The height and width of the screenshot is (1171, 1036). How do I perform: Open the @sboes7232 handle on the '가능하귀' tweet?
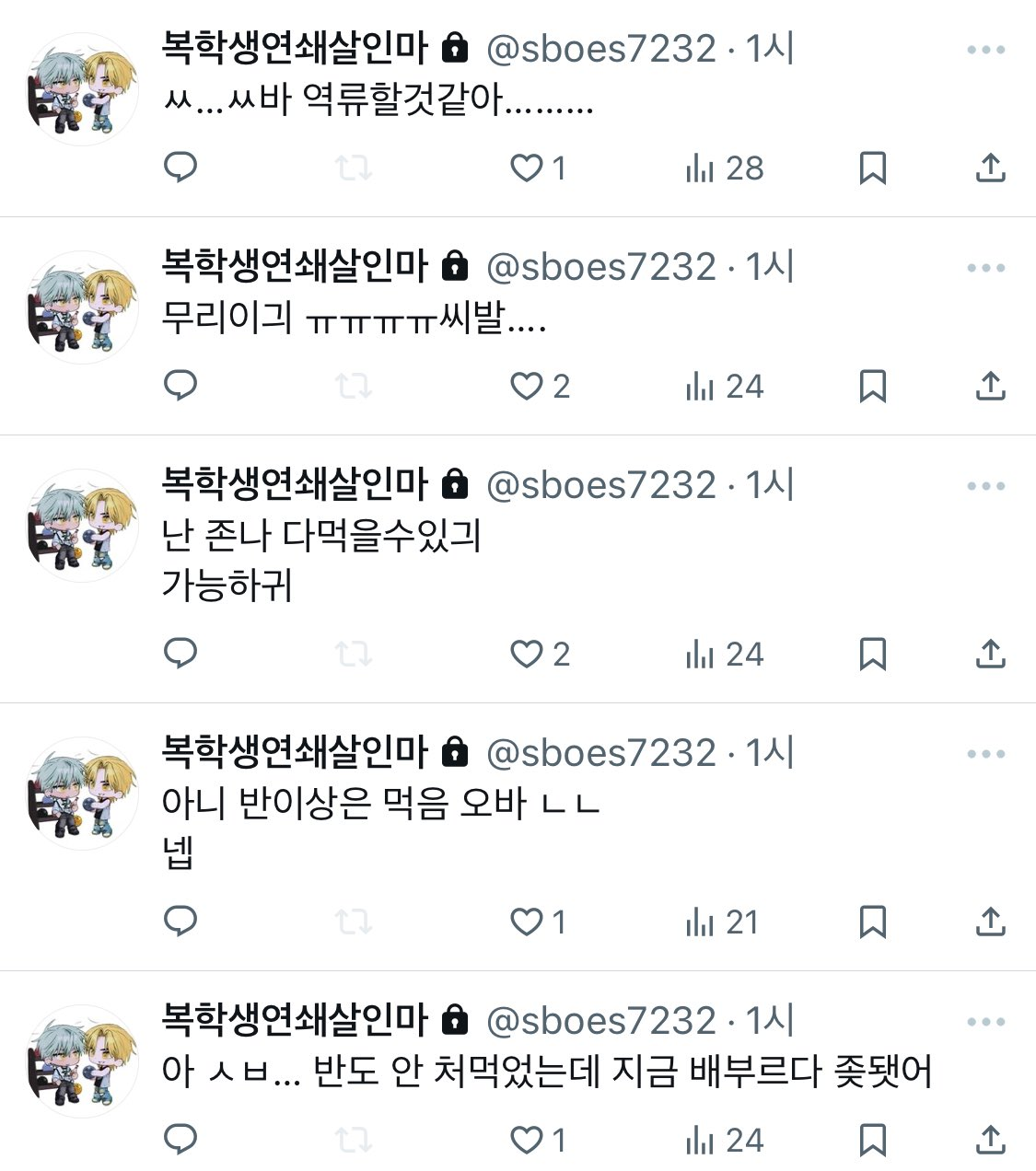tap(600, 485)
